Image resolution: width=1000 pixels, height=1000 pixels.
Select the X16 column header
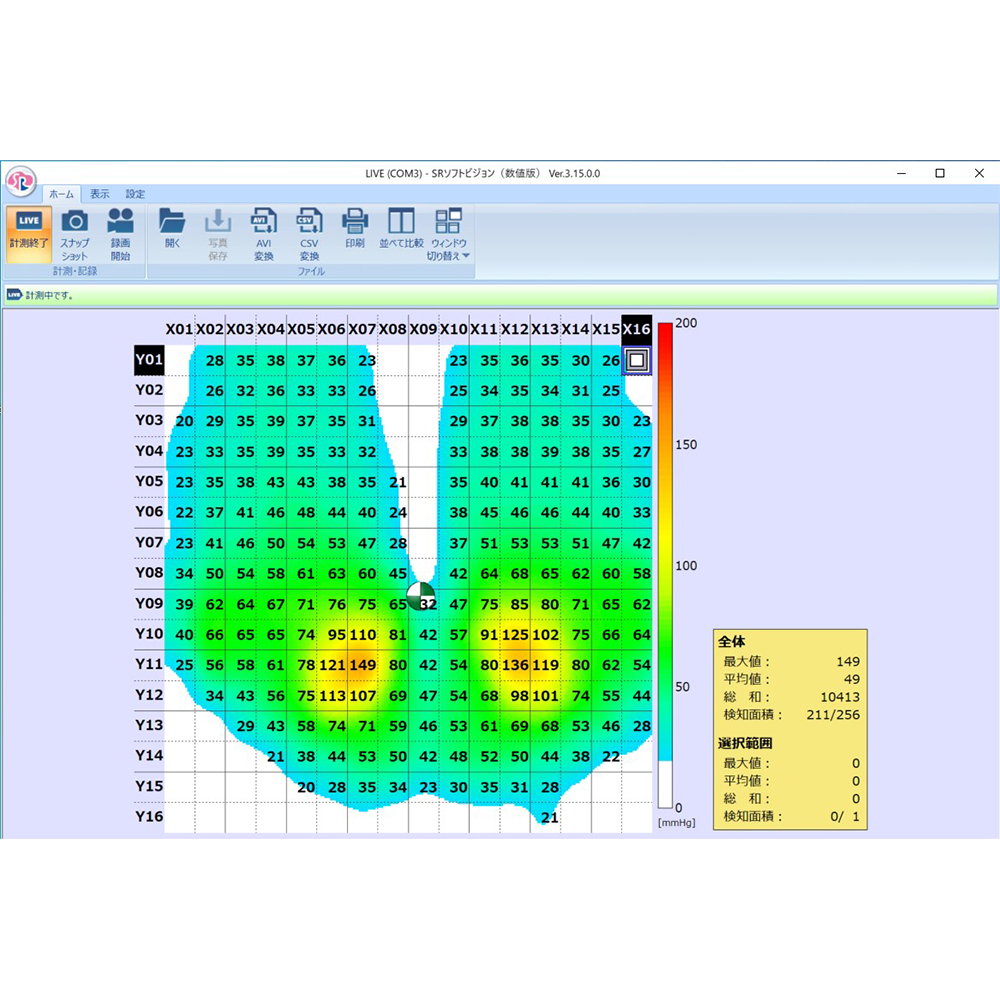(636, 329)
